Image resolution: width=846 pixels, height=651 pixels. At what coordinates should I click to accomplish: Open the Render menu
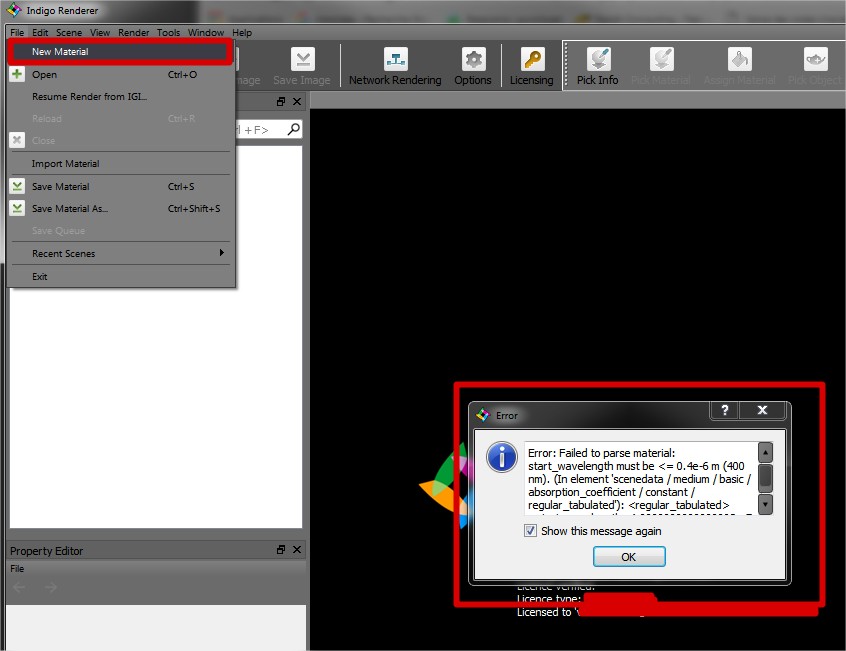click(x=133, y=32)
